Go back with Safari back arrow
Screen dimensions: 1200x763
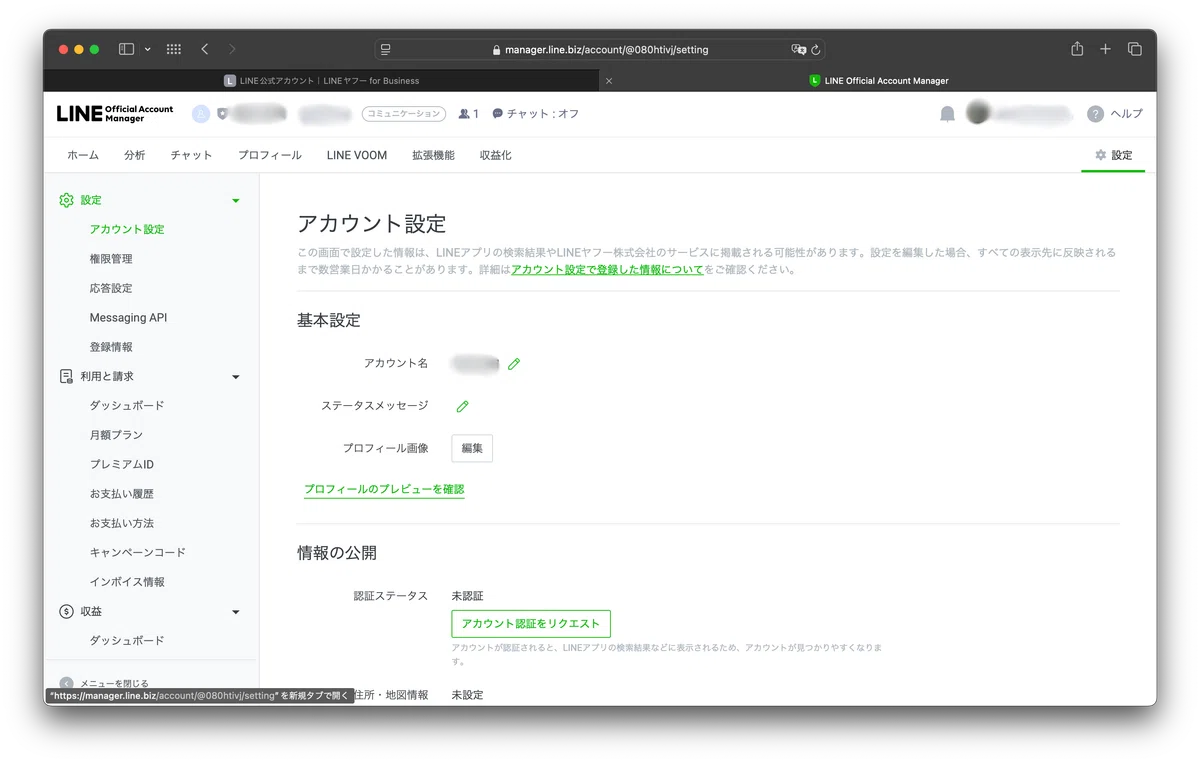click(x=205, y=49)
